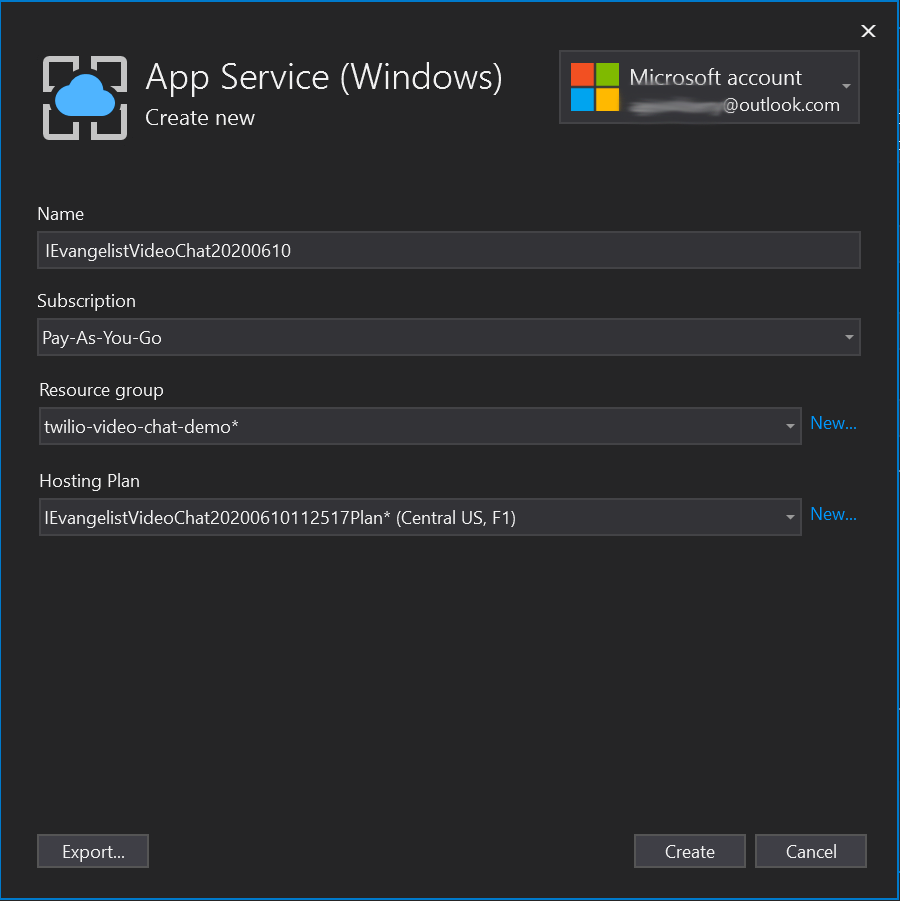Click the "Create new" subtitle text

pyautogui.click(x=200, y=118)
